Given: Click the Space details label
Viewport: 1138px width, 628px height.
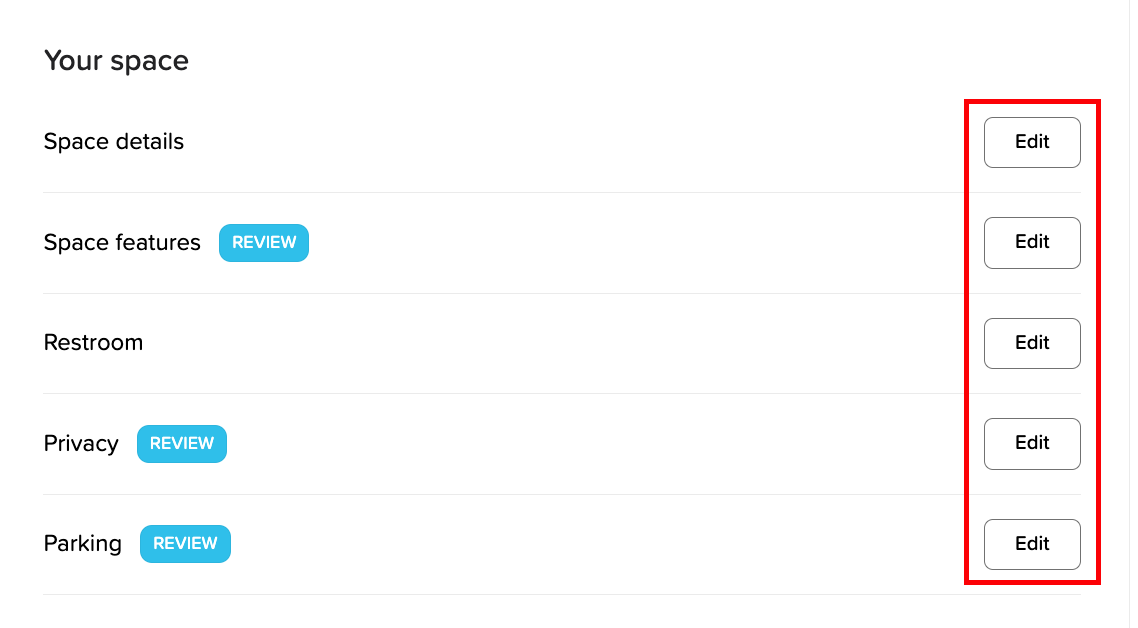Looking at the screenshot, I should 114,142.
